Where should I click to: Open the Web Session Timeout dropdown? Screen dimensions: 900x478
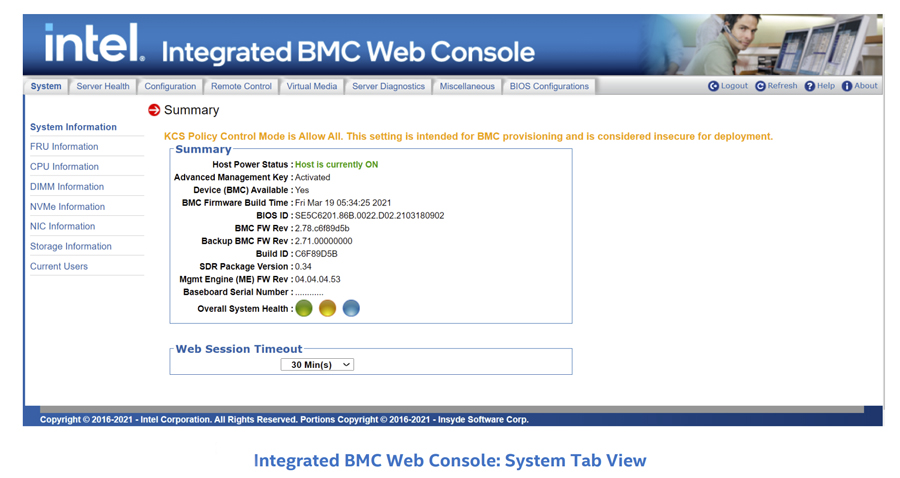317,364
